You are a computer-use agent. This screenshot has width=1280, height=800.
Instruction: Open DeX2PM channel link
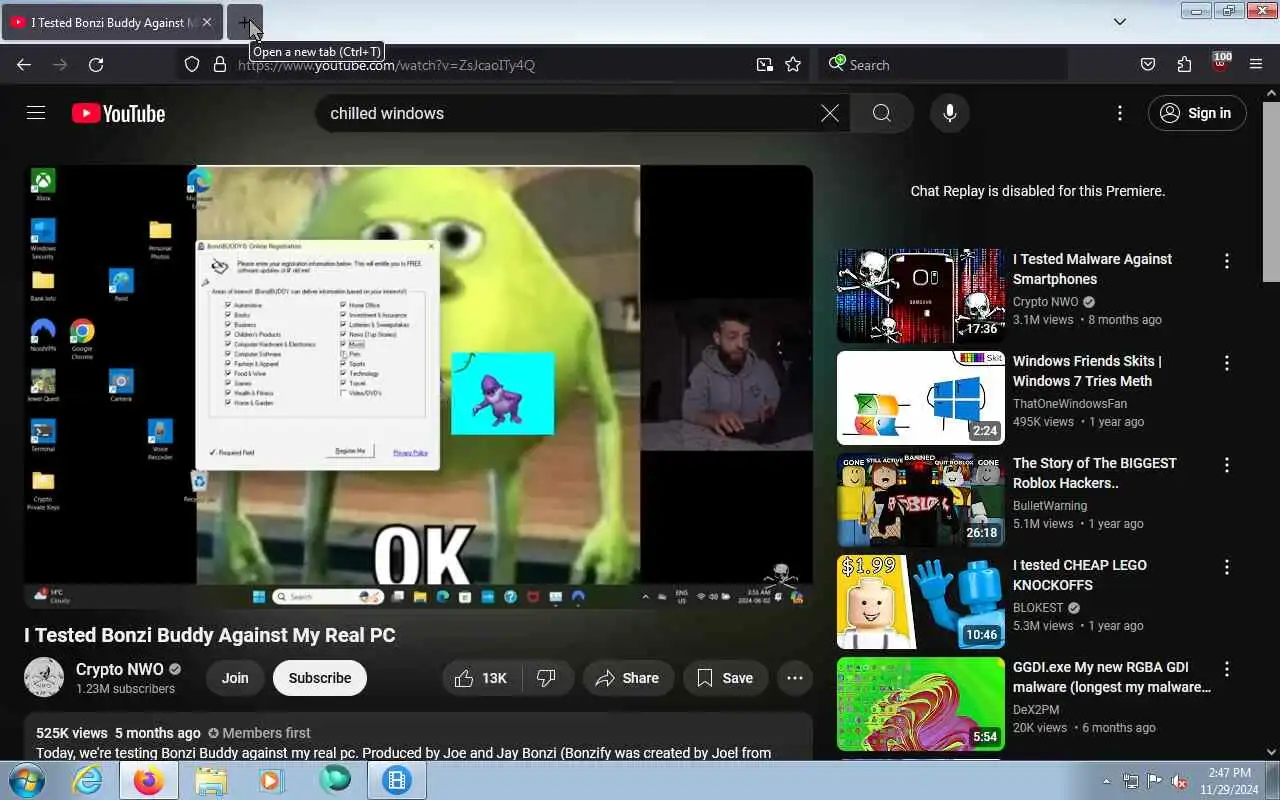(x=1037, y=710)
